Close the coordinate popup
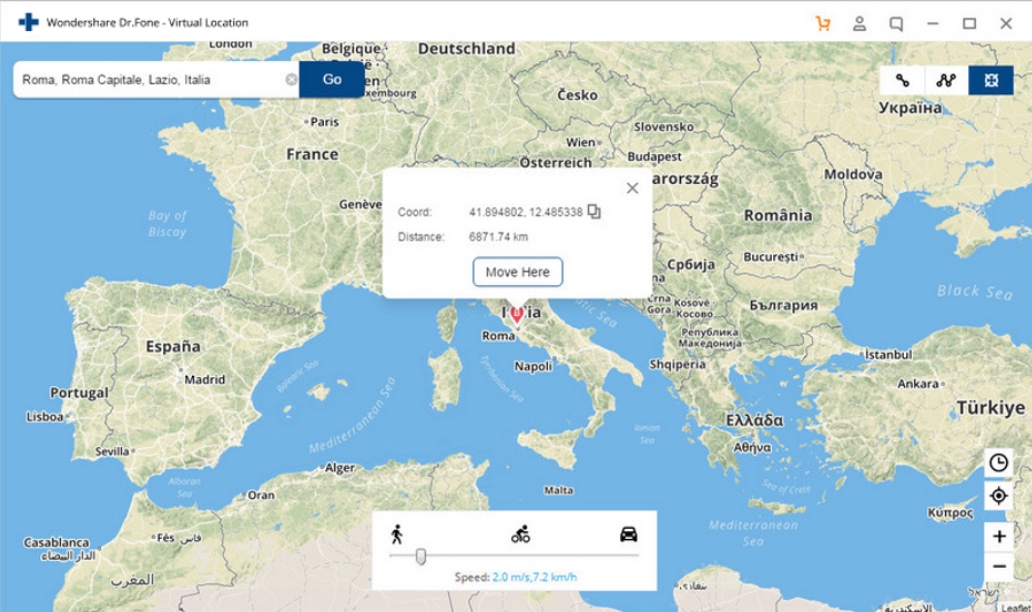This screenshot has width=1032, height=612. [x=632, y=188]
